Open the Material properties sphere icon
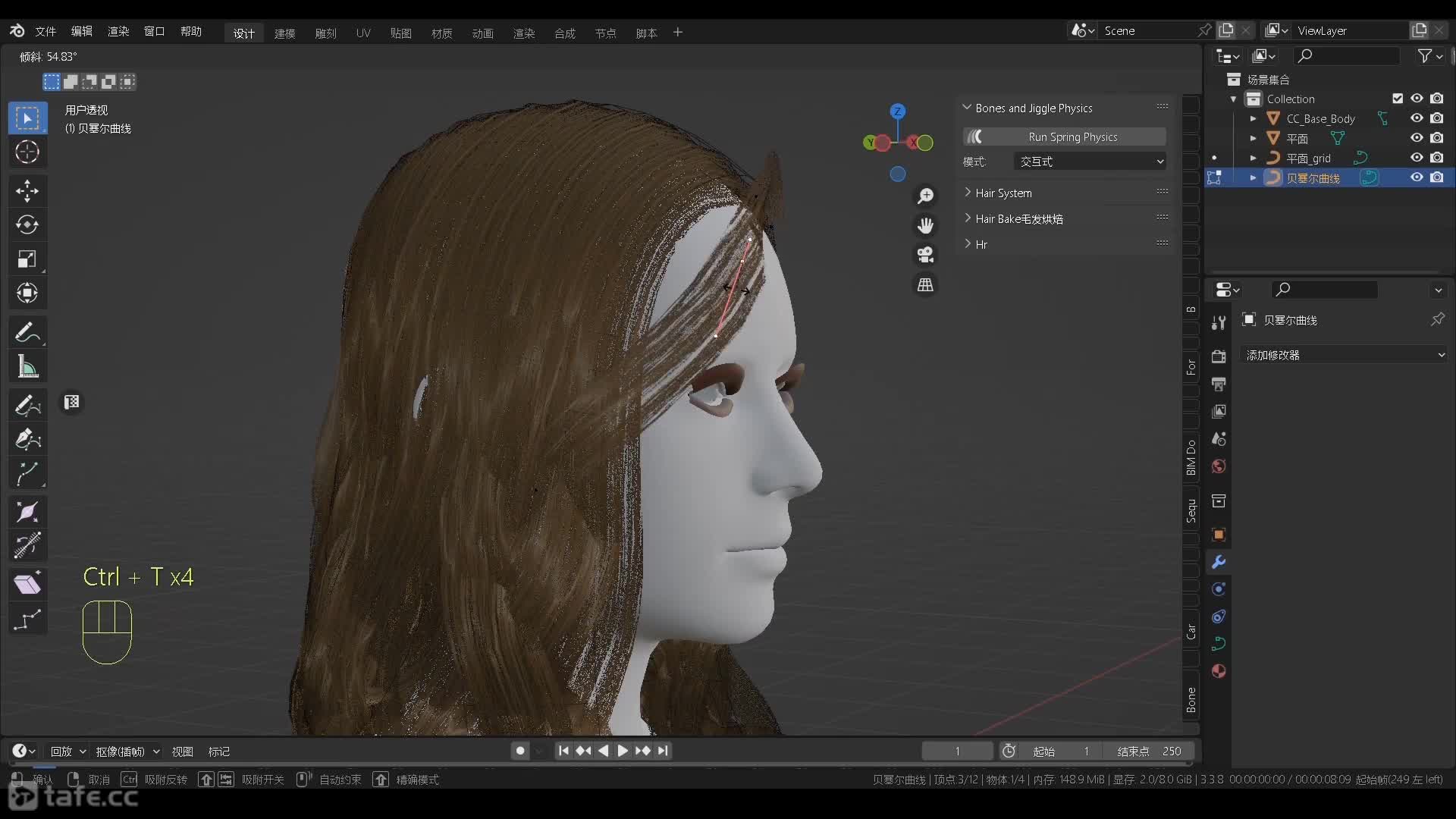Image resolution: width=1456 pixels, height=819 pixels. (x=1219, y=671)
